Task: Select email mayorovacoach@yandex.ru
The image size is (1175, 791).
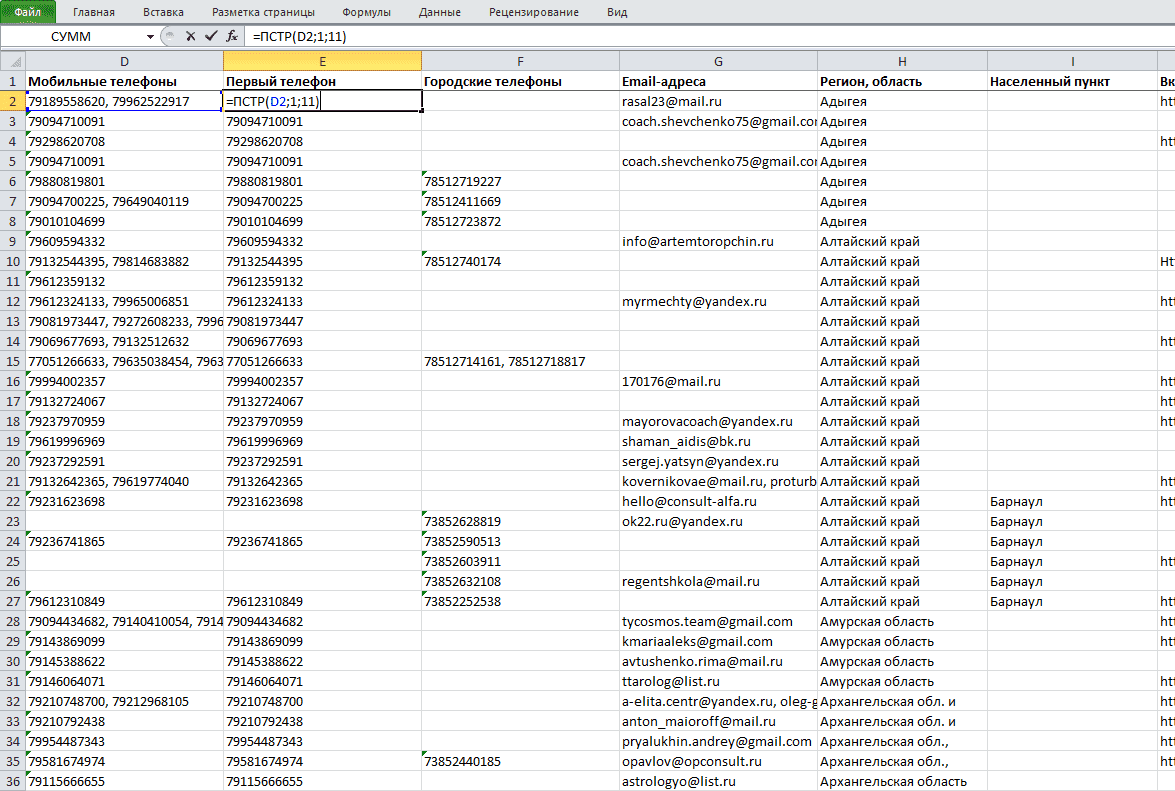Action: pyautogui.click(x=718, y=421)
